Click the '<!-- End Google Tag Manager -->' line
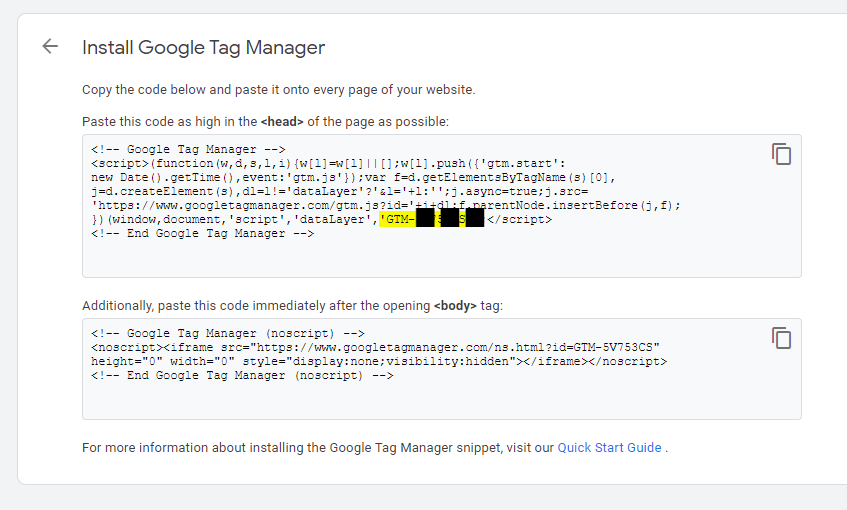 click(203, 234)
